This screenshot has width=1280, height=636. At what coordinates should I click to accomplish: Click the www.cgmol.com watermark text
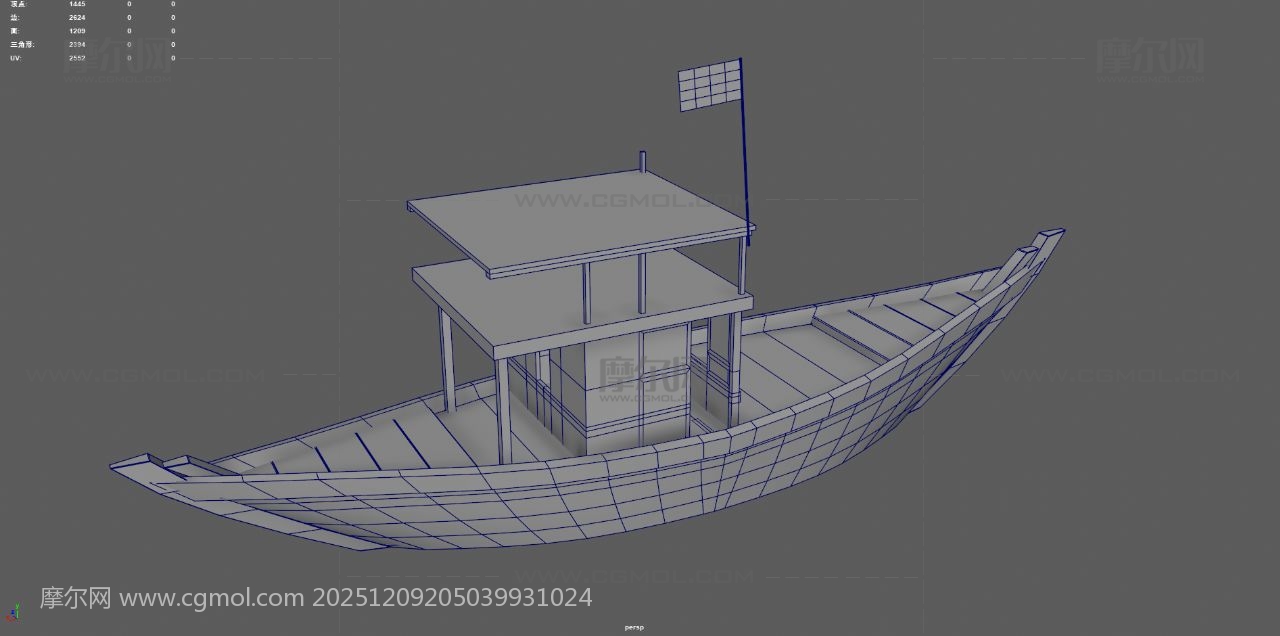click(x=211, y=598)
